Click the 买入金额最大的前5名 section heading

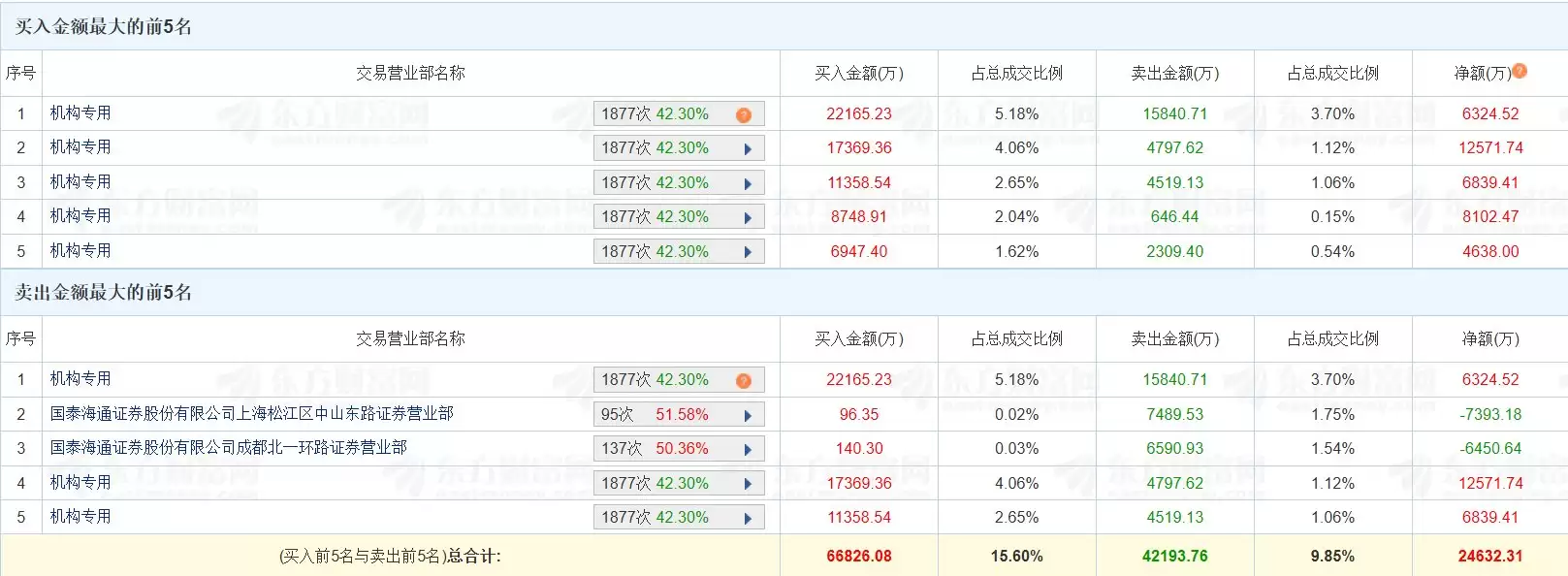(x=104, y=27)
